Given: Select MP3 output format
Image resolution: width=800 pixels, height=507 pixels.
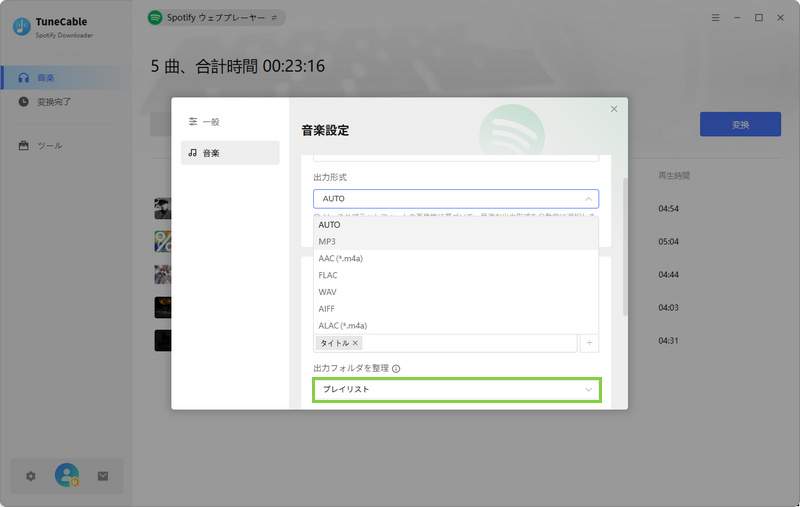Looking at the screenshot, I should pos(456,241).
